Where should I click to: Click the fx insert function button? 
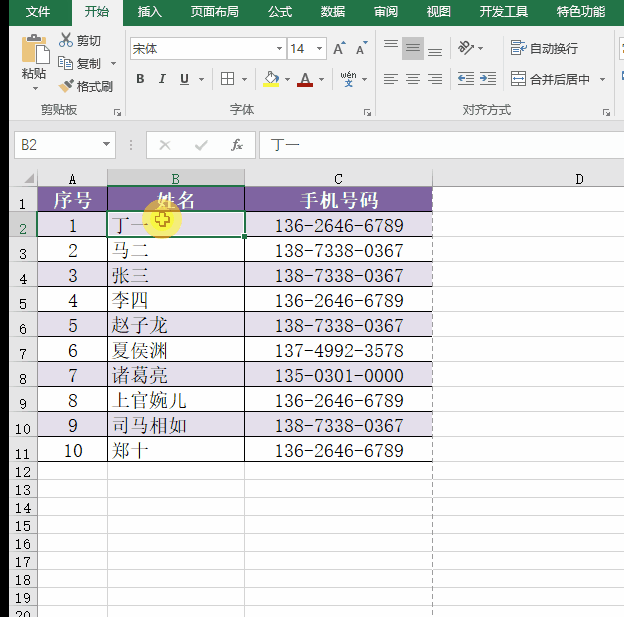237,145
